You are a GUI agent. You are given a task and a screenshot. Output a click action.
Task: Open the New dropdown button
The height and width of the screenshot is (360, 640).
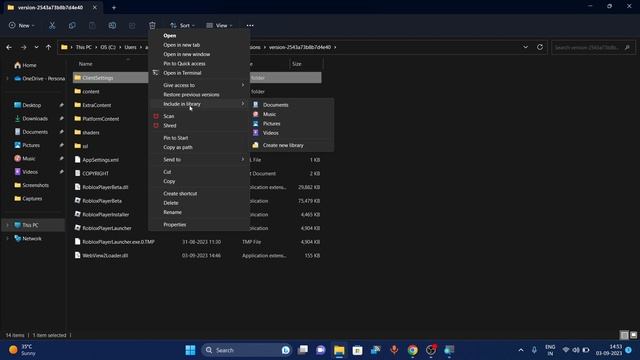(22, 25)
